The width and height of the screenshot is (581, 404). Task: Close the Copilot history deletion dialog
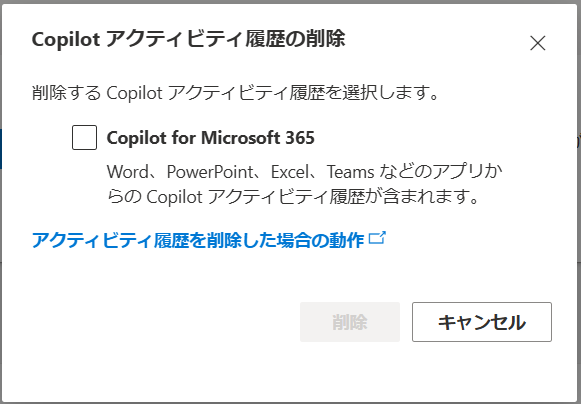click(537, 43)
